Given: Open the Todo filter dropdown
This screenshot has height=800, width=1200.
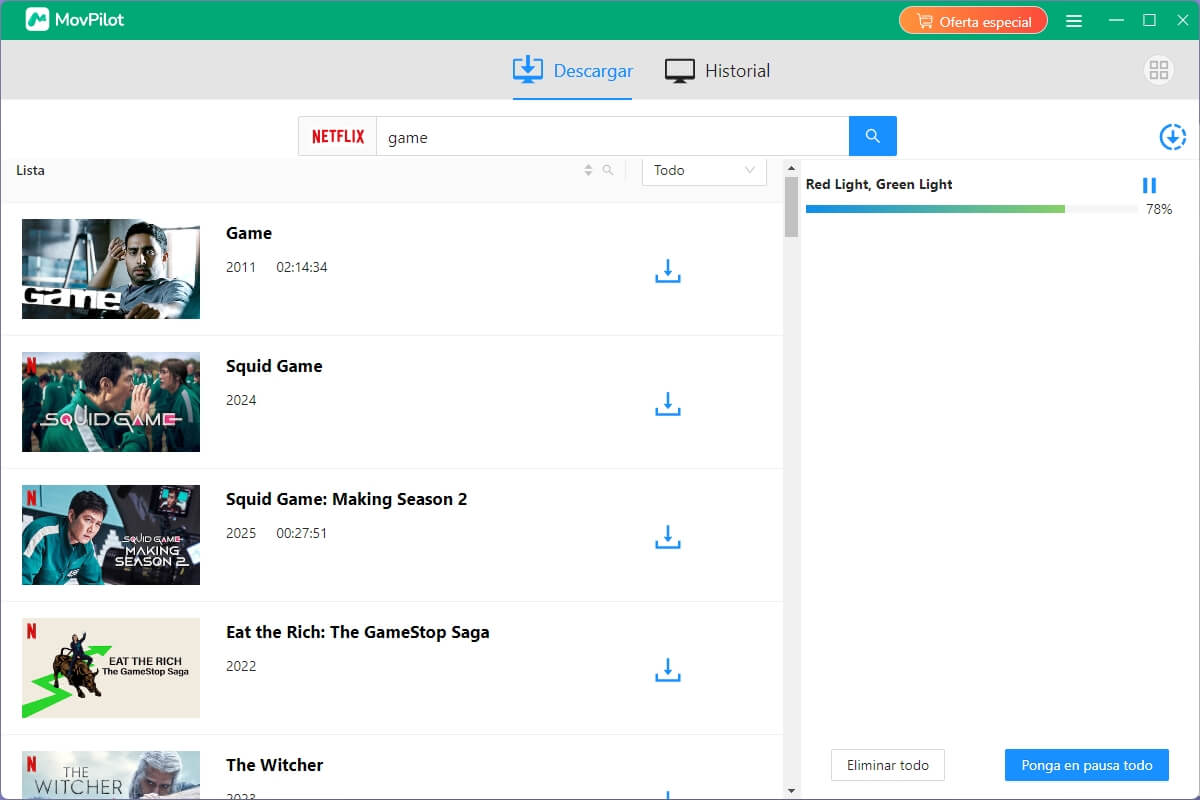Looking at the screenshot, I should click(704, 170).
